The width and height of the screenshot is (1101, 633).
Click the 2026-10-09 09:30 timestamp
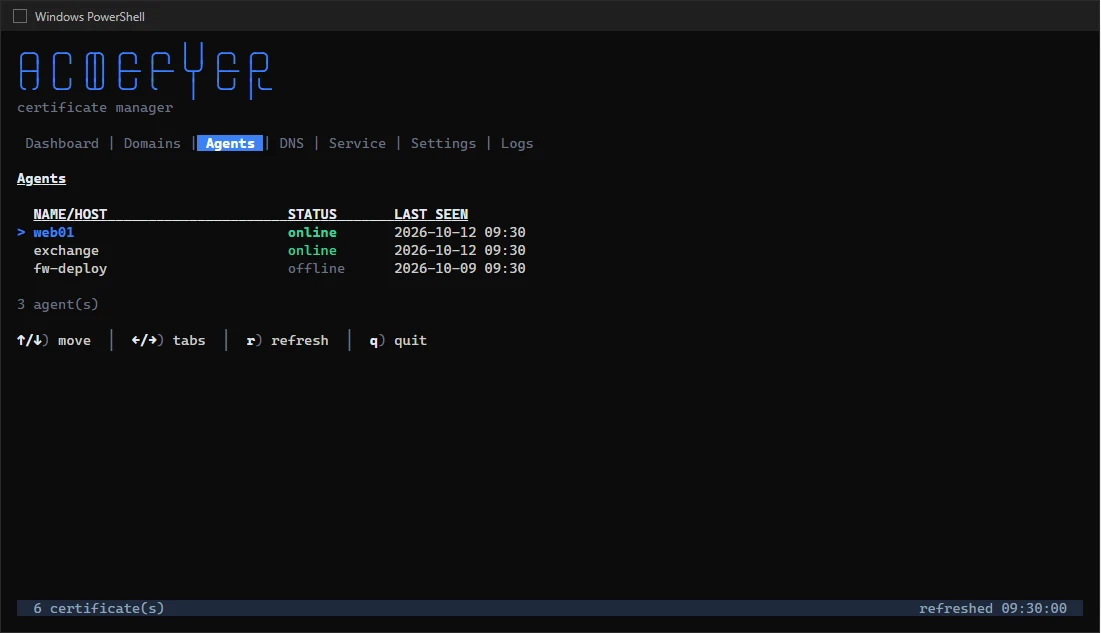[x=459, y=268]
